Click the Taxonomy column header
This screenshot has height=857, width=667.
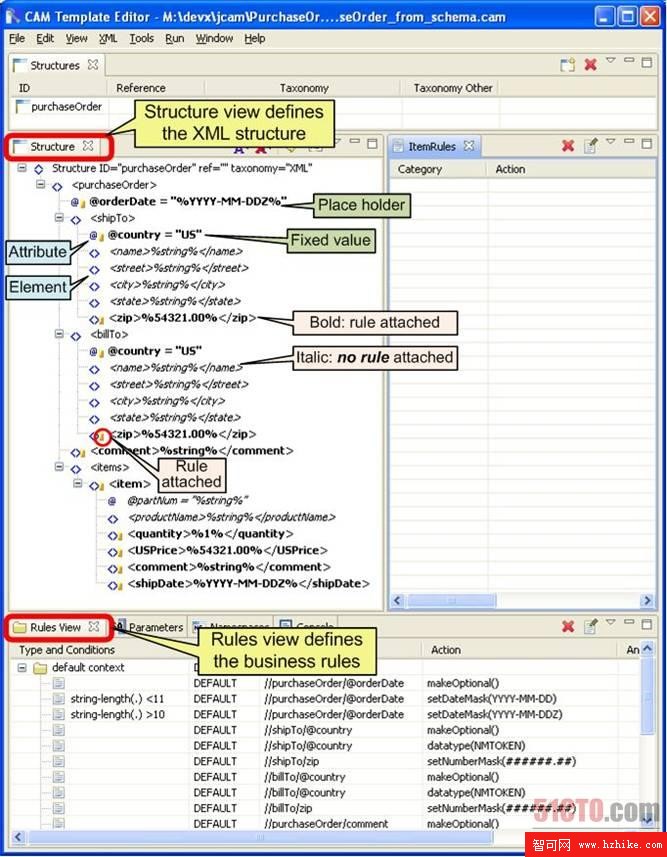(303, 88)
